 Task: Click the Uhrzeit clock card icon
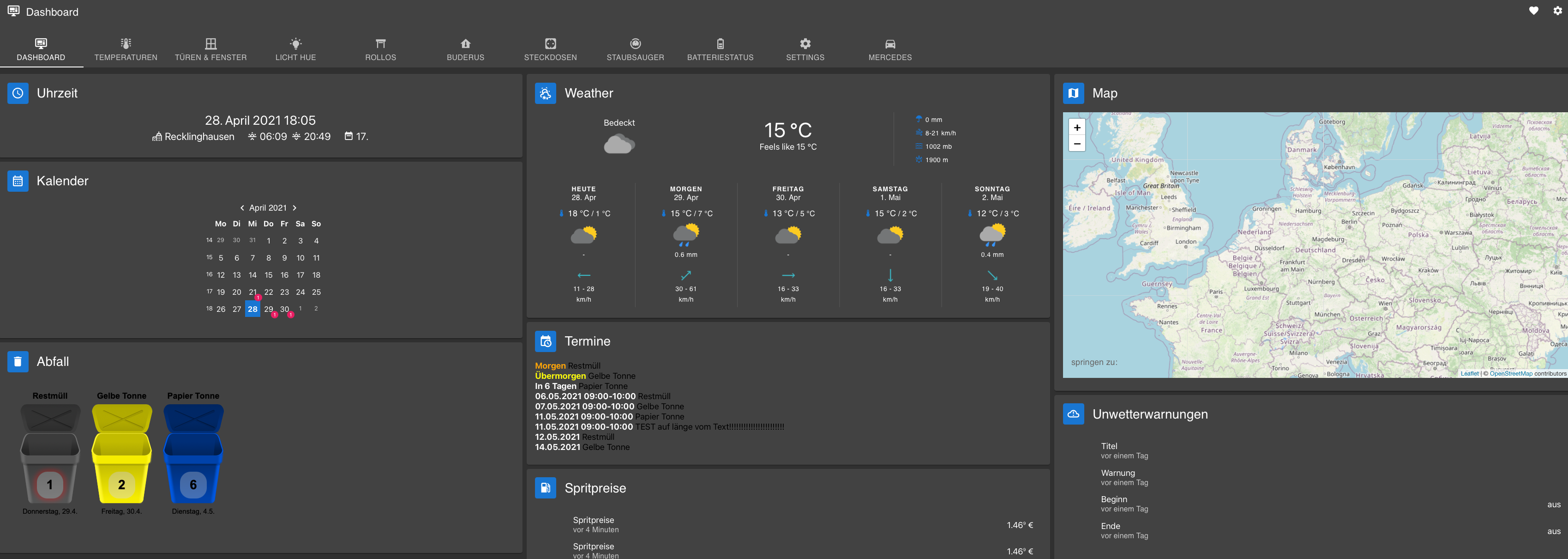[18, 93]
